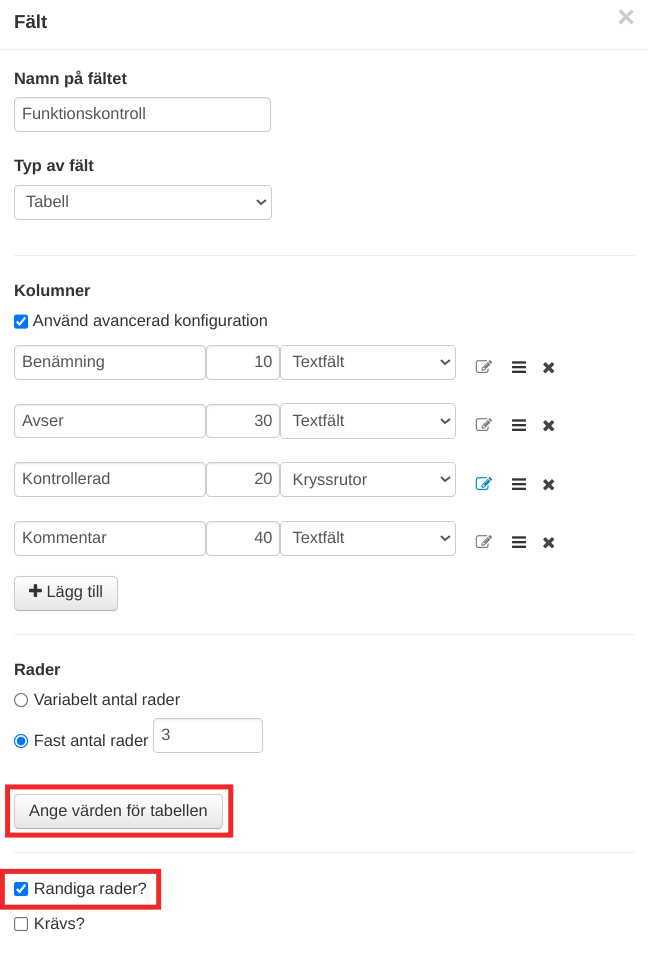648x955 pixels.
Task: Close the Fält dialog
Action: [626, 17]
